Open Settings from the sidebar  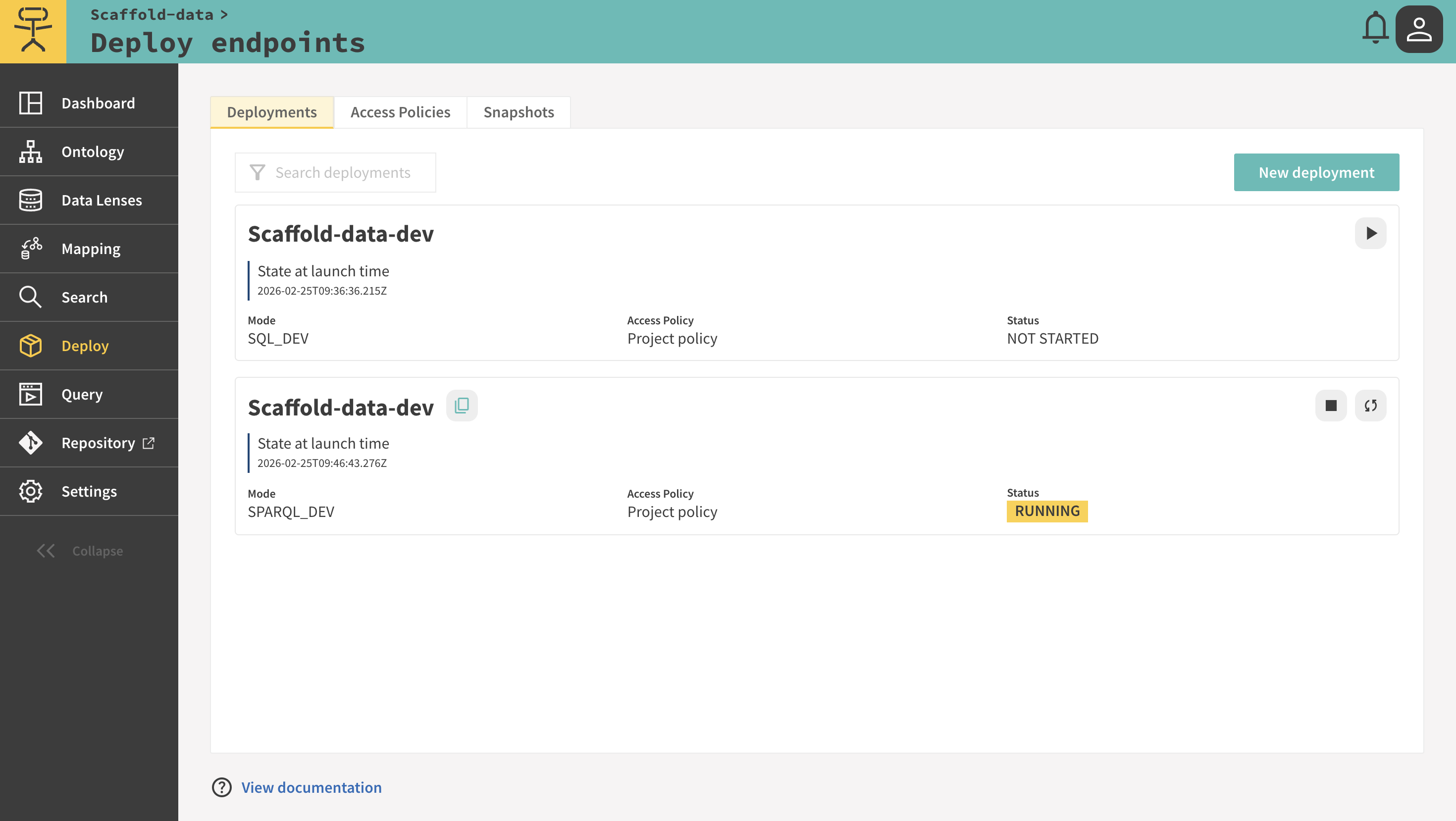pos(89,492)
